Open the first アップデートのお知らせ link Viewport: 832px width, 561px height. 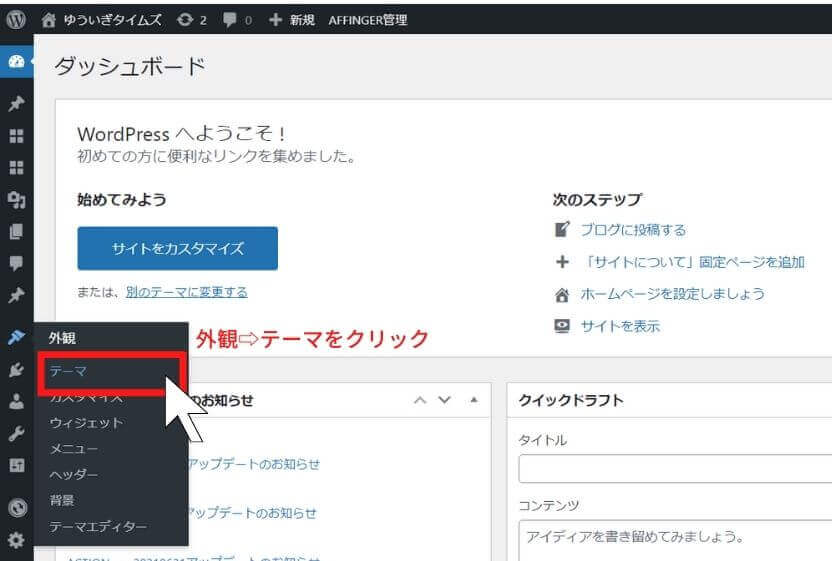click(x=254, y=464)
